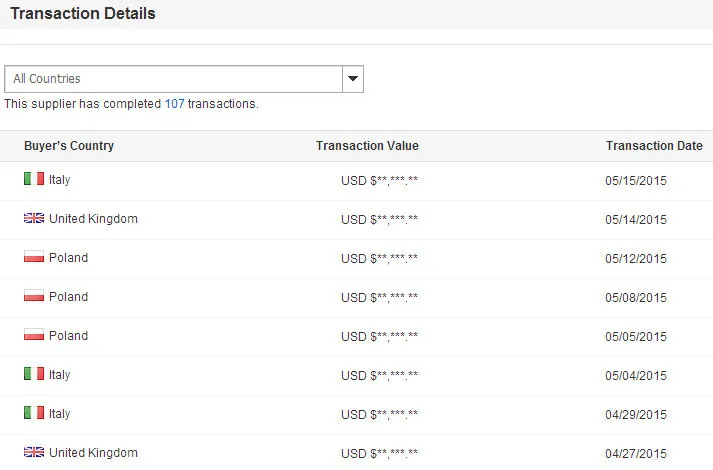This screenshot has height=470, width=713.
Task: Click the UK flag dated 05/14/2015
Action: coord(34,219)
